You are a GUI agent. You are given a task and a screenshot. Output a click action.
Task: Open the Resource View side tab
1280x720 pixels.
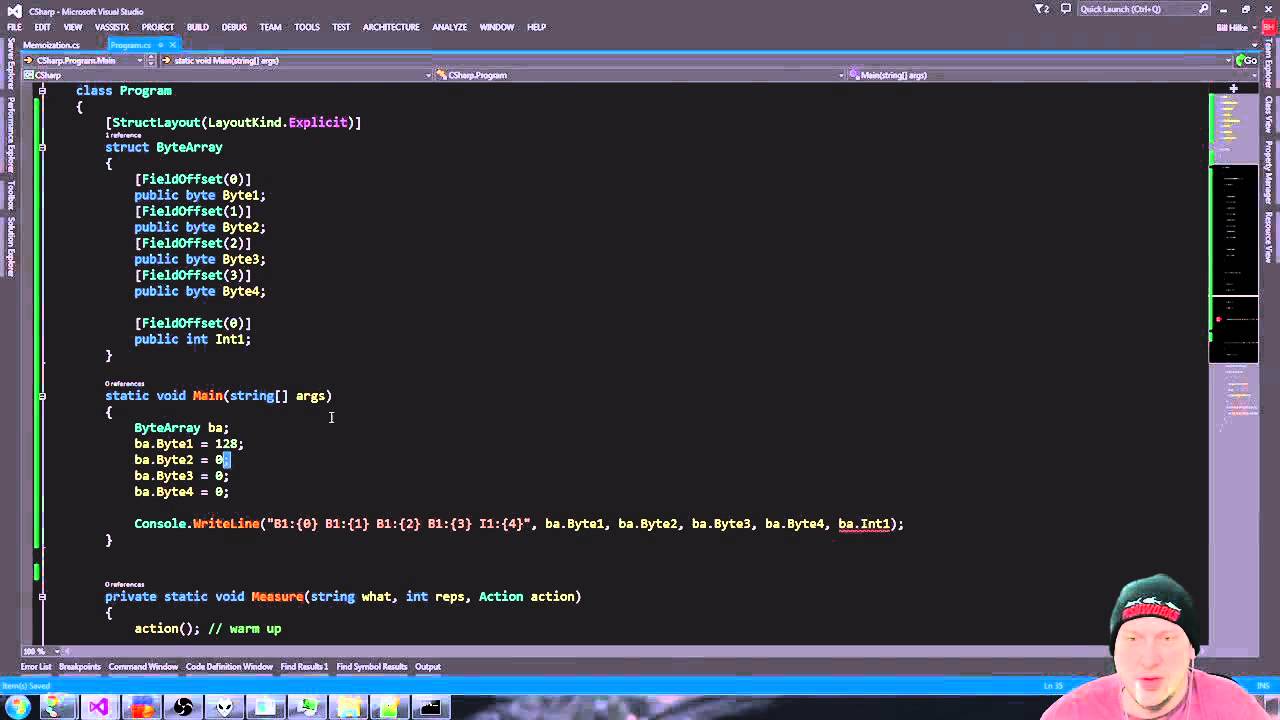[1269, 238]
